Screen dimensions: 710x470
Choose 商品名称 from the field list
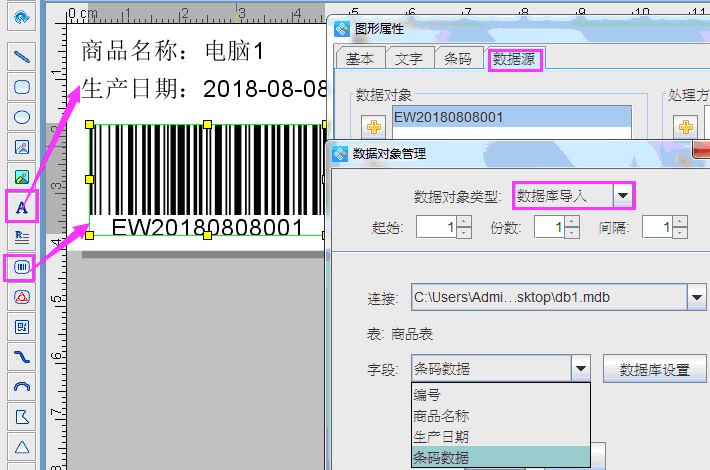pos(441,415)
